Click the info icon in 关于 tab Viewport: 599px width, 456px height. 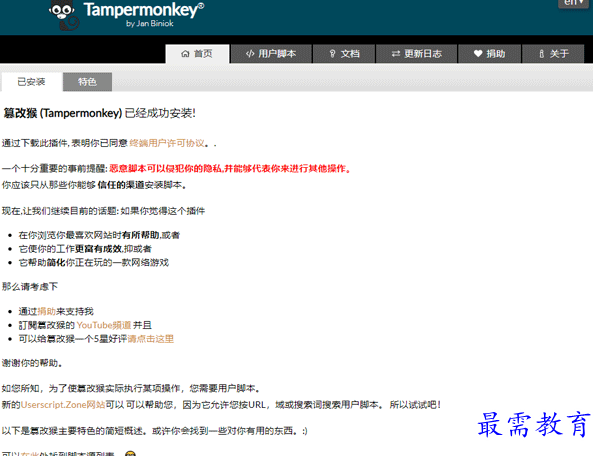click(541, 54)
